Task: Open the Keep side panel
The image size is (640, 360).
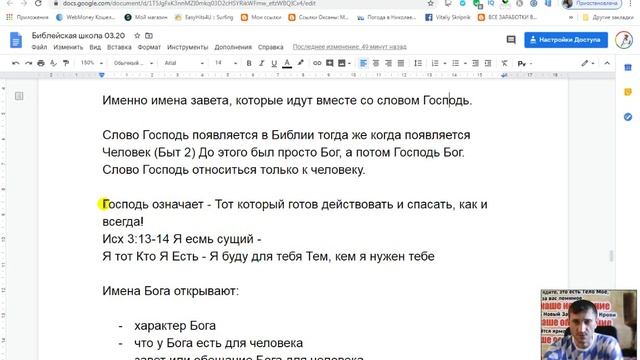Action: pyautogui.click(x=628, y=92)
